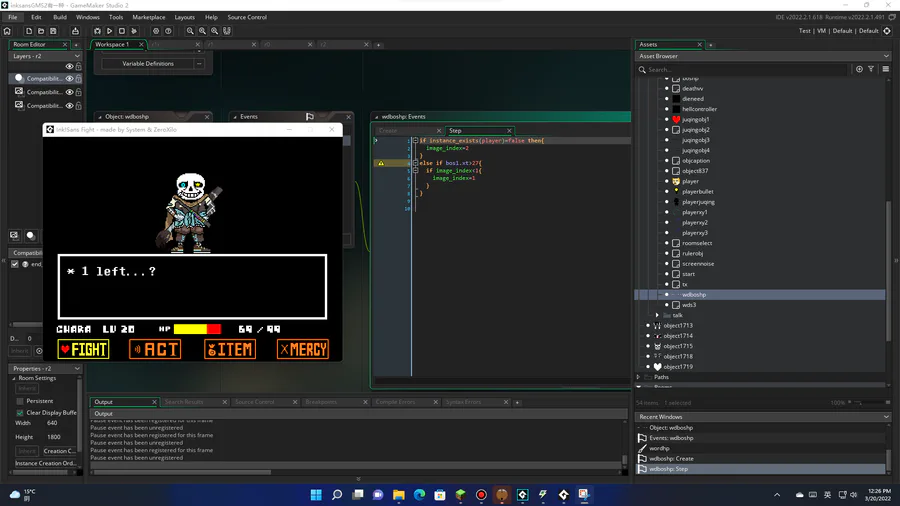The height and width of the screenshot is (506, 900).
Task: Open Game Options gear icon in toolbar
Action: coord(156,31)
